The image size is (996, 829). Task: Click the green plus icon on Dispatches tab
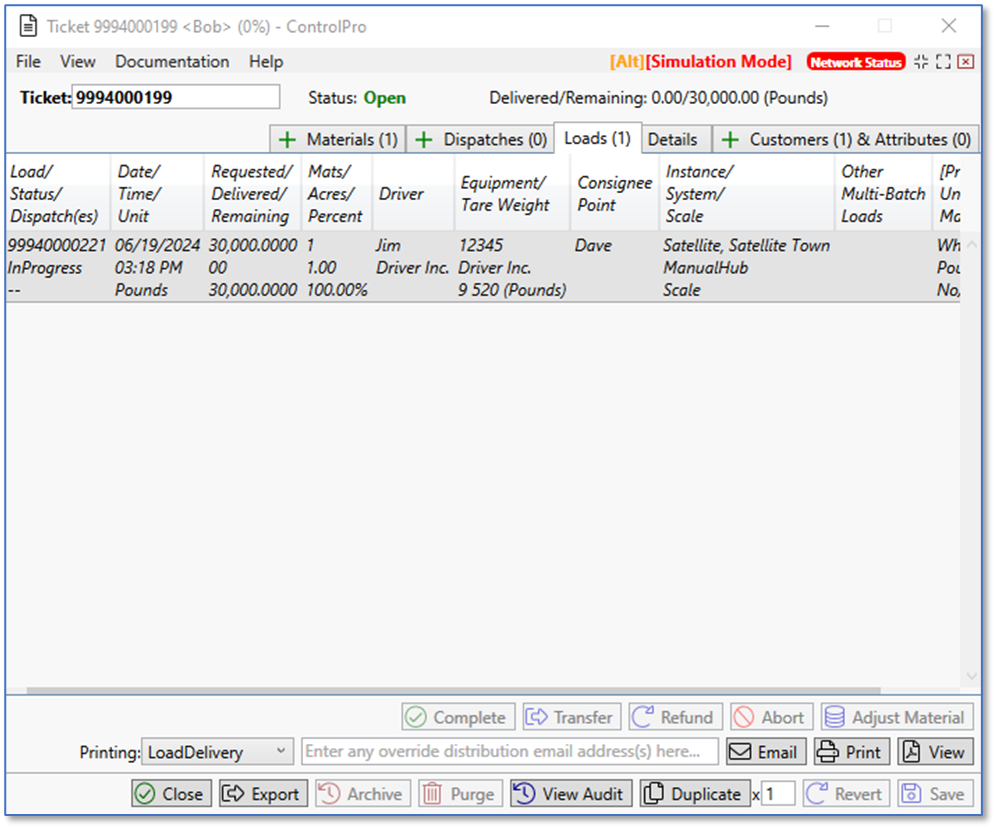click(x=424, y=140)
